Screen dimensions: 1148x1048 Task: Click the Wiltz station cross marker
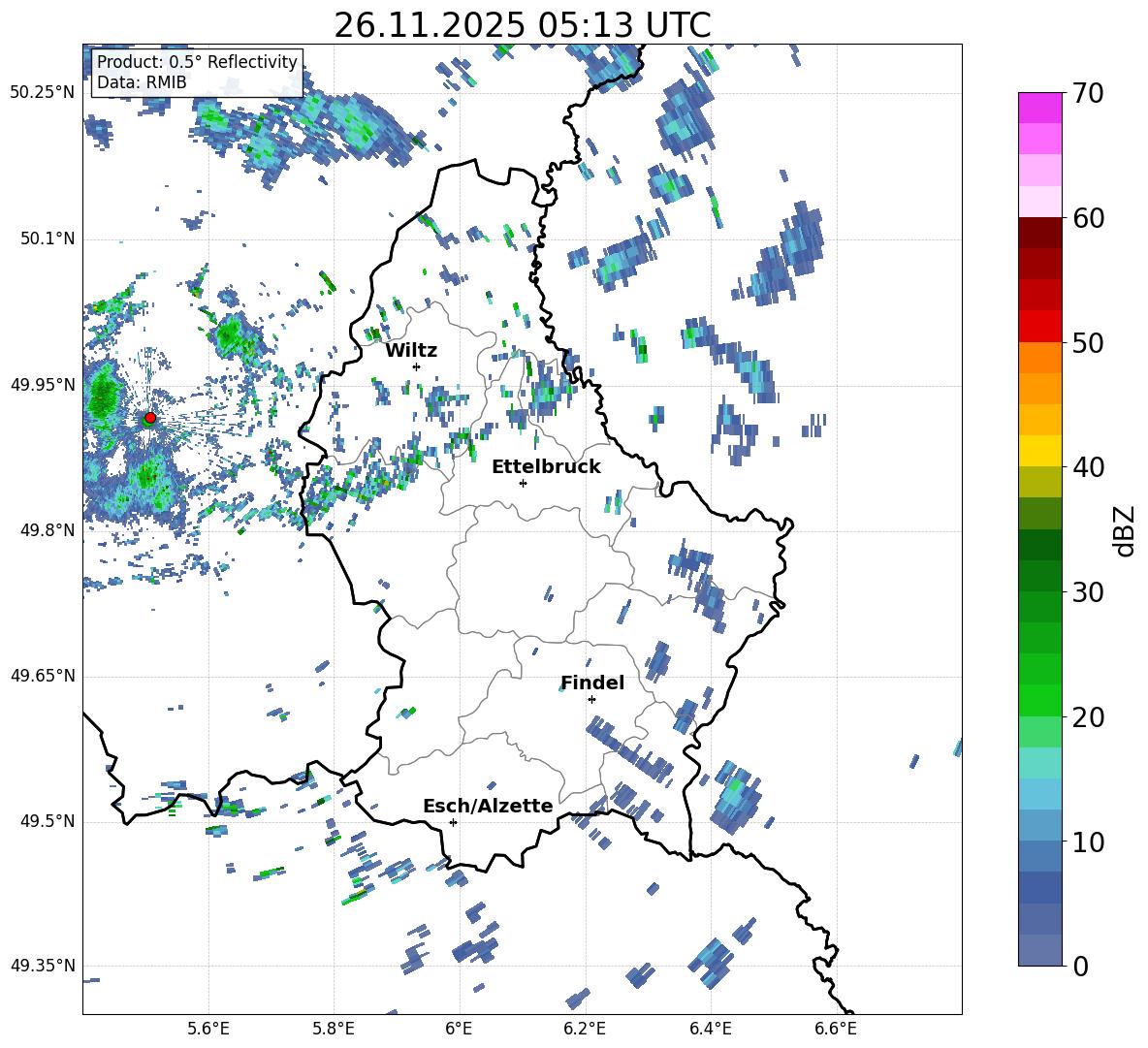pos(416,366)
